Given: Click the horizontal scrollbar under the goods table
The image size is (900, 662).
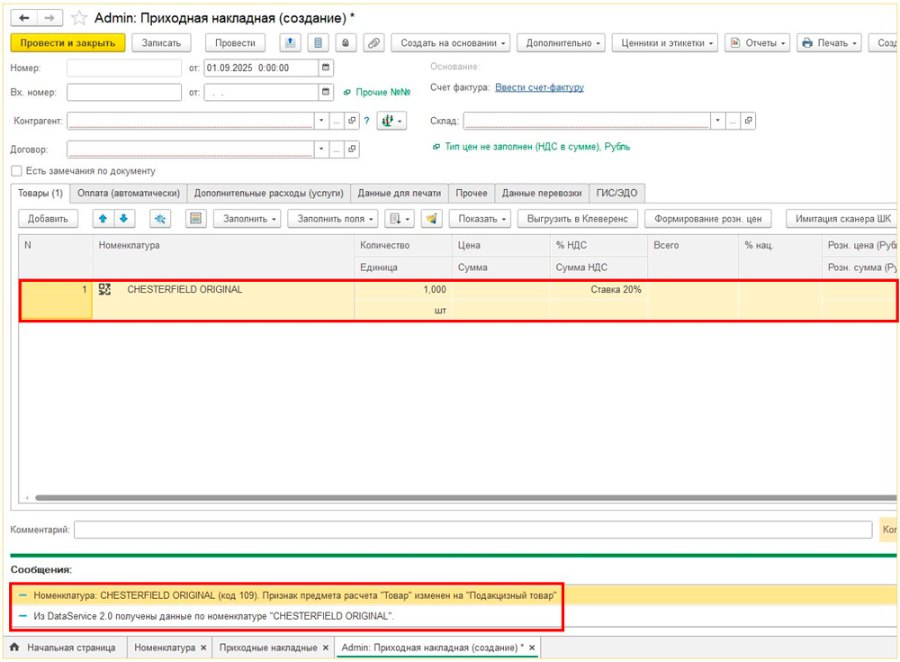Looking at the screenshot, I should pos(465,498).
